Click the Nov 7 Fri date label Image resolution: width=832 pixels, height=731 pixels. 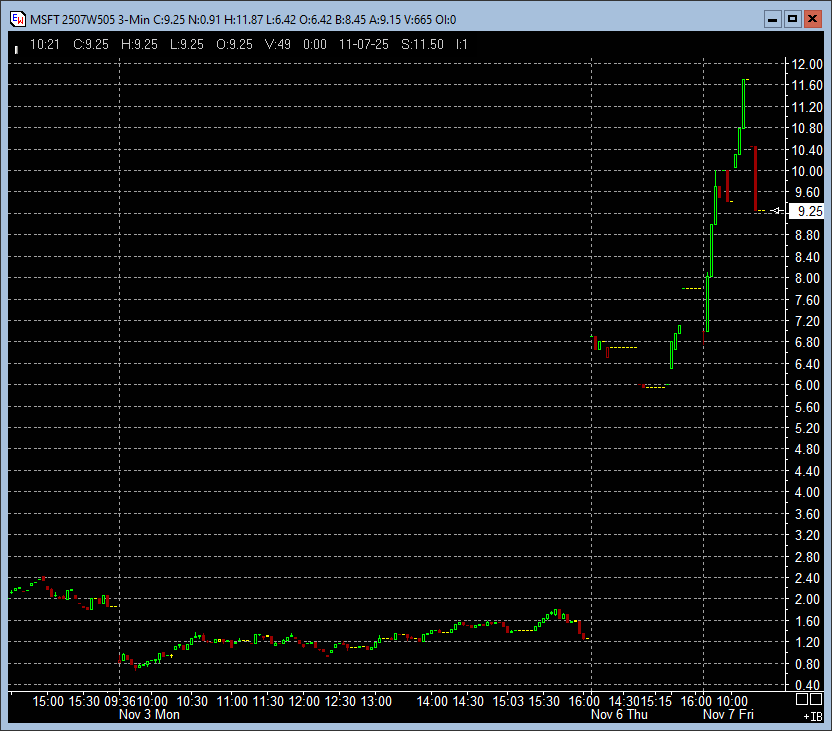tap(728, 715)
